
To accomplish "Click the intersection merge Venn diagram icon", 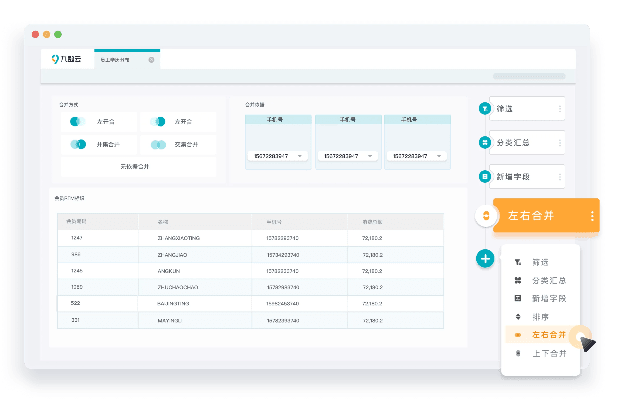I will 158,144.
